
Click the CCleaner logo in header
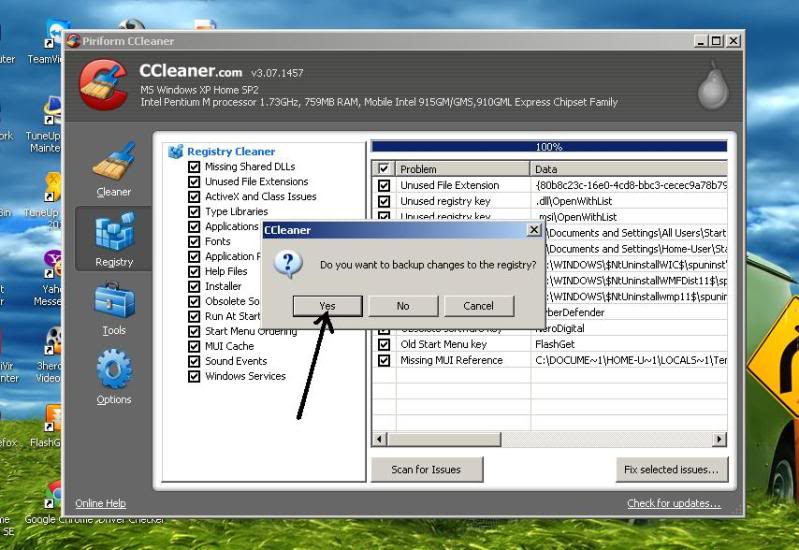tap(102, 84)
